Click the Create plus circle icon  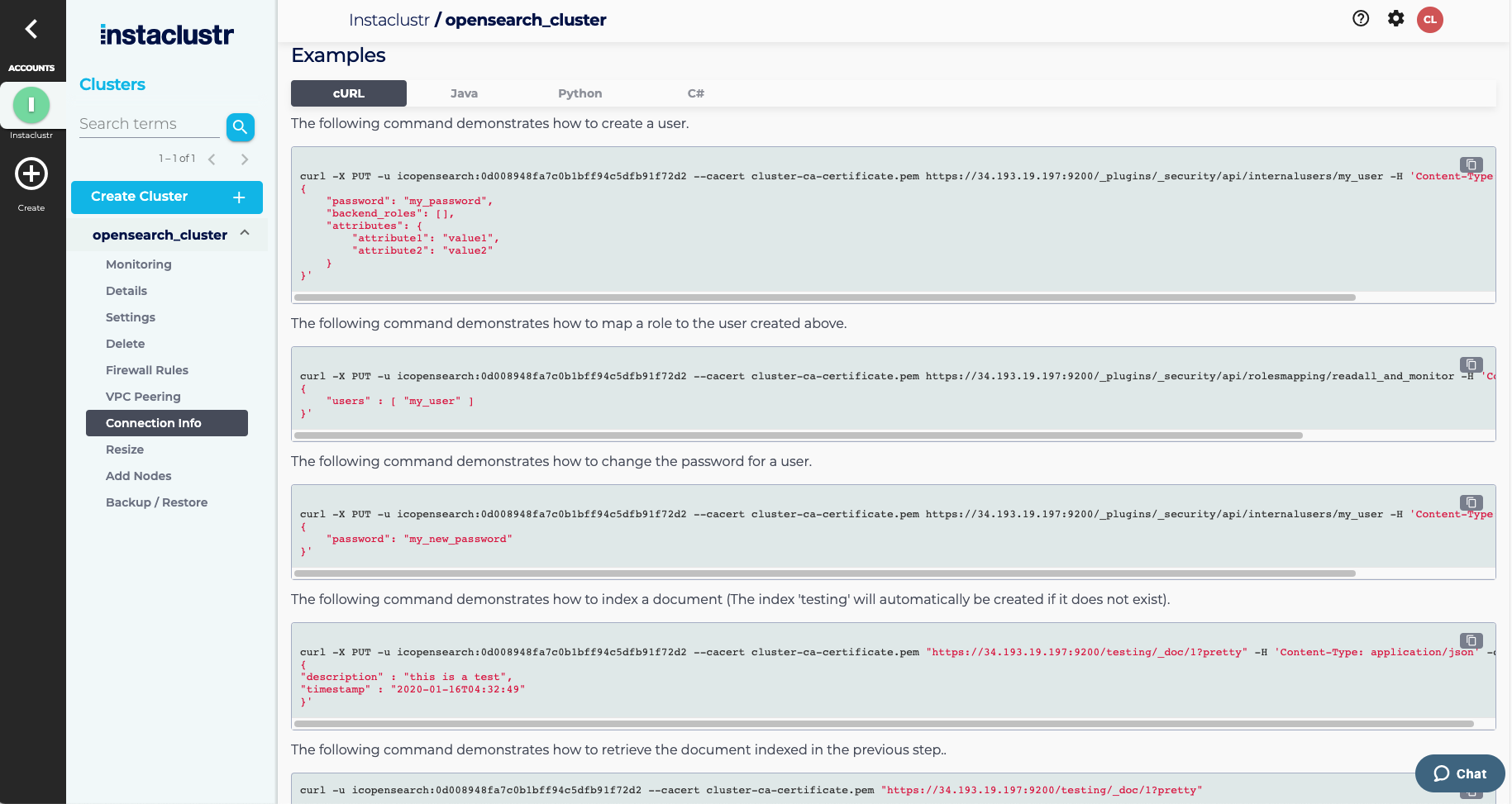pyautogui.click(x=31, y=174)
